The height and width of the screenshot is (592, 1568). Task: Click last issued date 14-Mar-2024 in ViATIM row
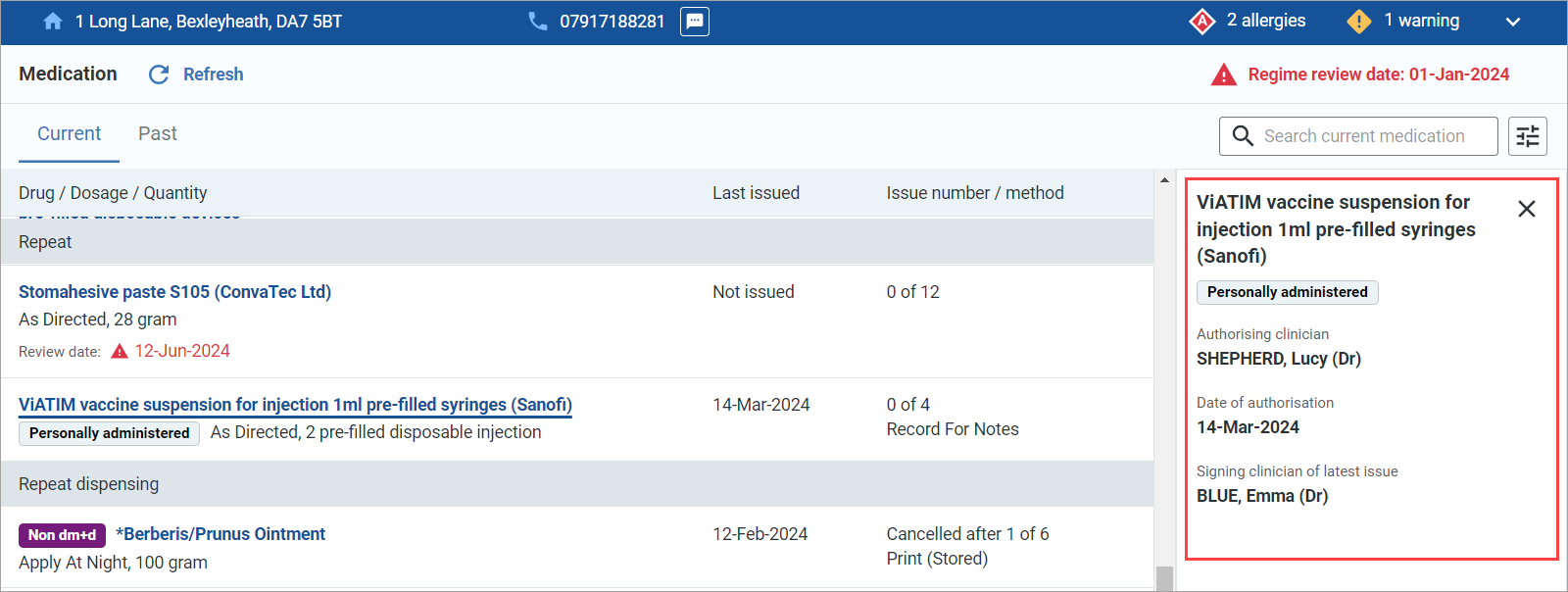[761, 405]
